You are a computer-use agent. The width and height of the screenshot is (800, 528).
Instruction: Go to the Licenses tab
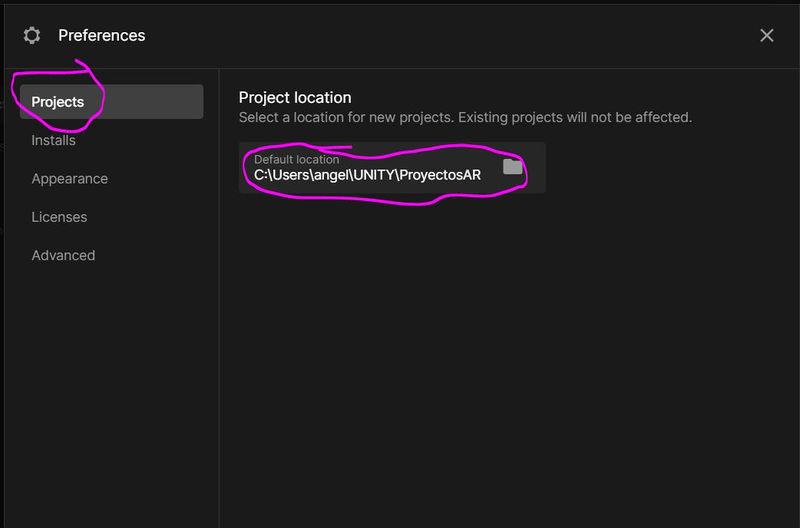click(59, 217)
